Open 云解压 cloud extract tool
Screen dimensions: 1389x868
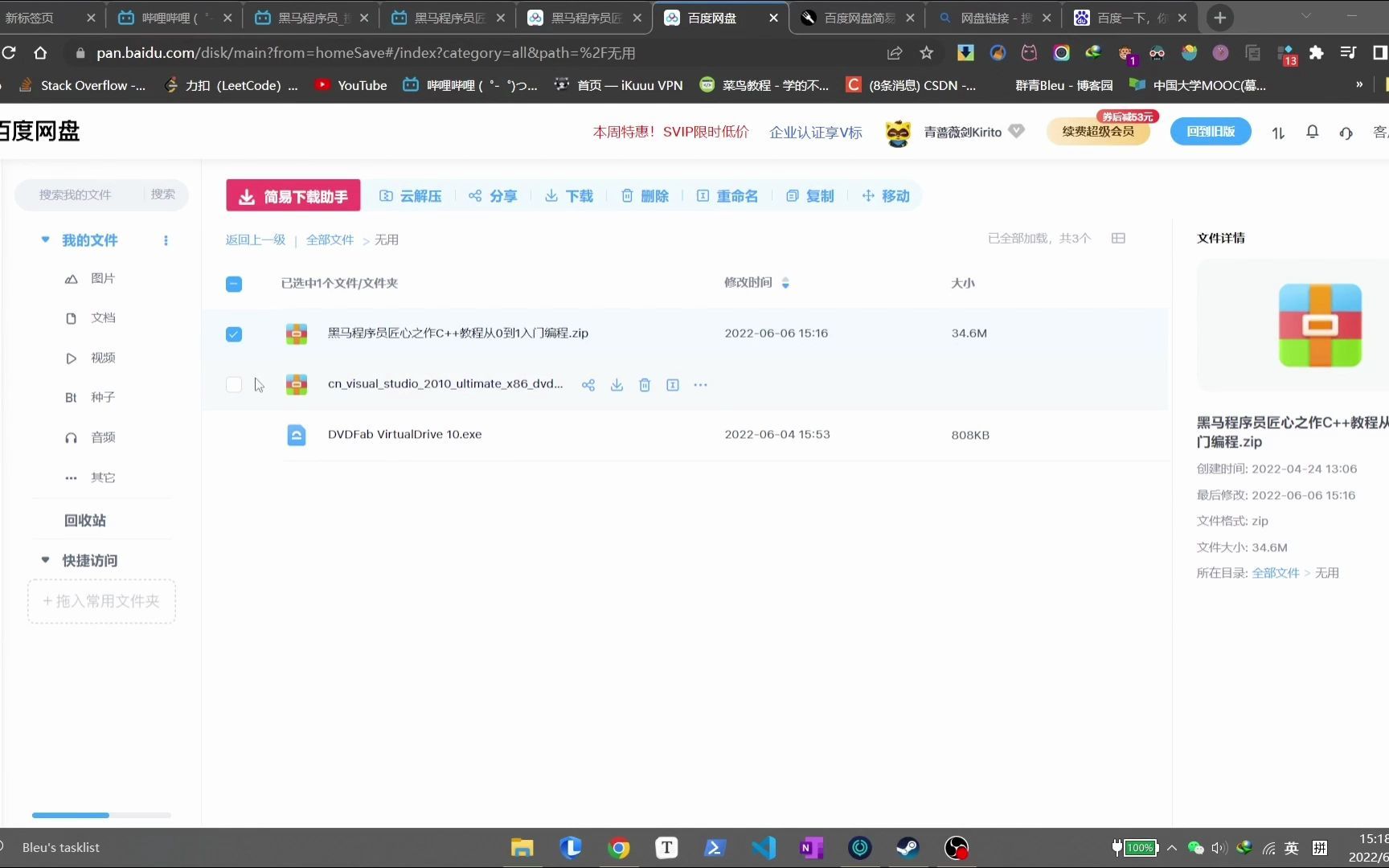(x=411, y=196)
